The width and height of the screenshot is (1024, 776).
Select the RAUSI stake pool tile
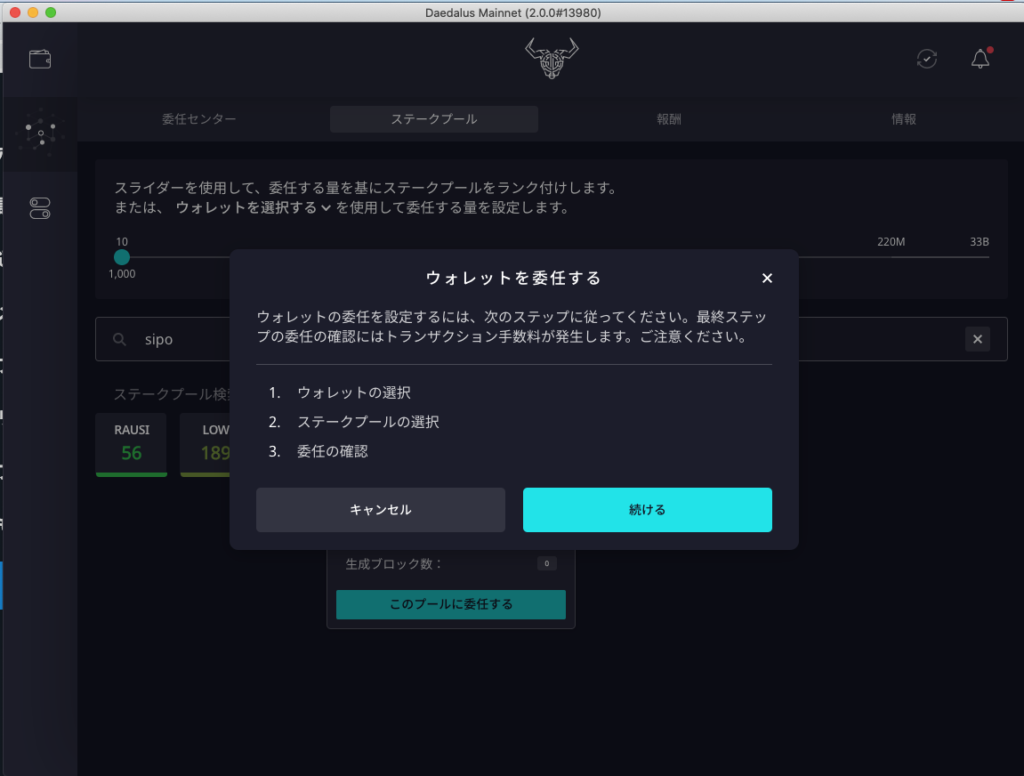[131, 443]
